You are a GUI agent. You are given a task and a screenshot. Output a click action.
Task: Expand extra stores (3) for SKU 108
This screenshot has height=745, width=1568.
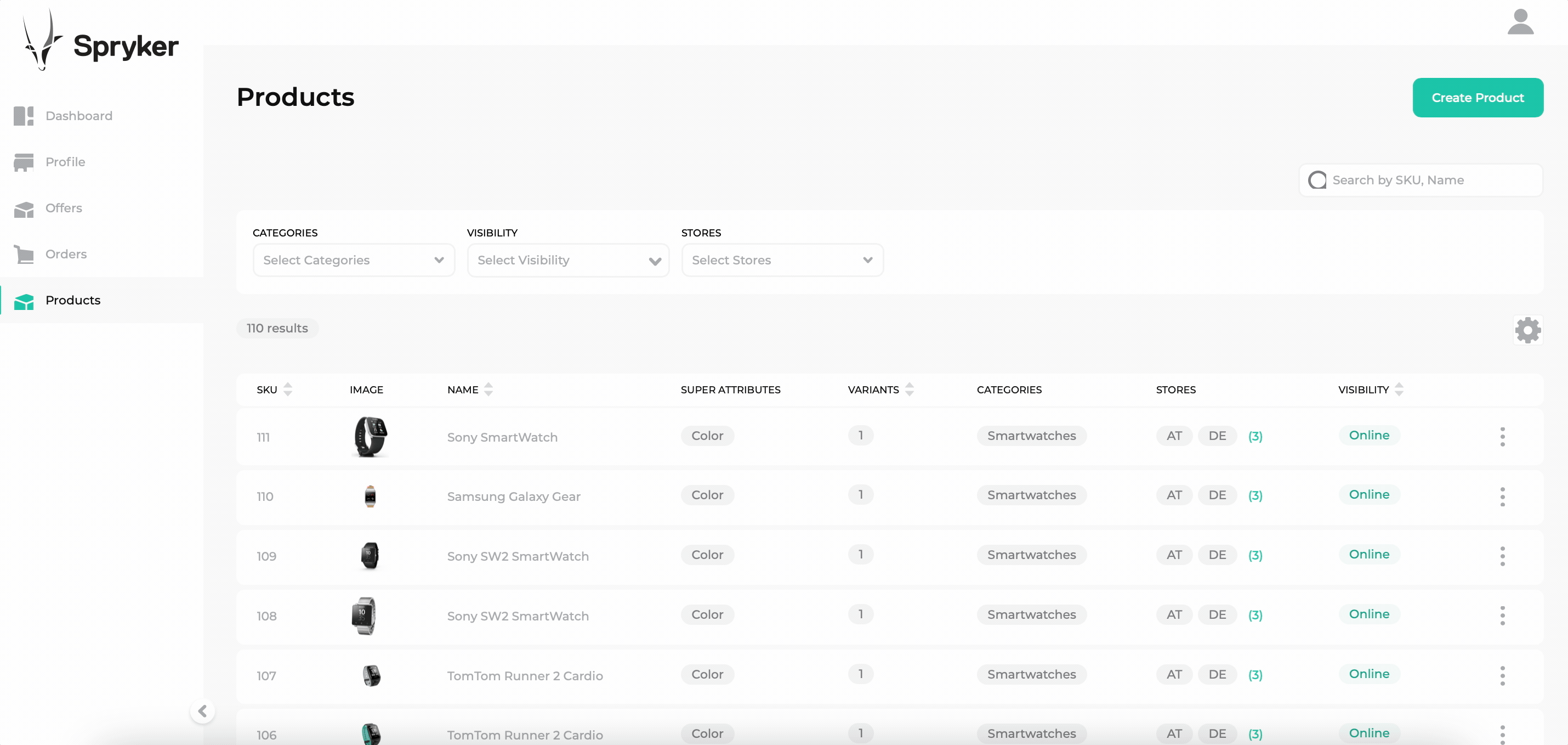[x=1254, y=614]
